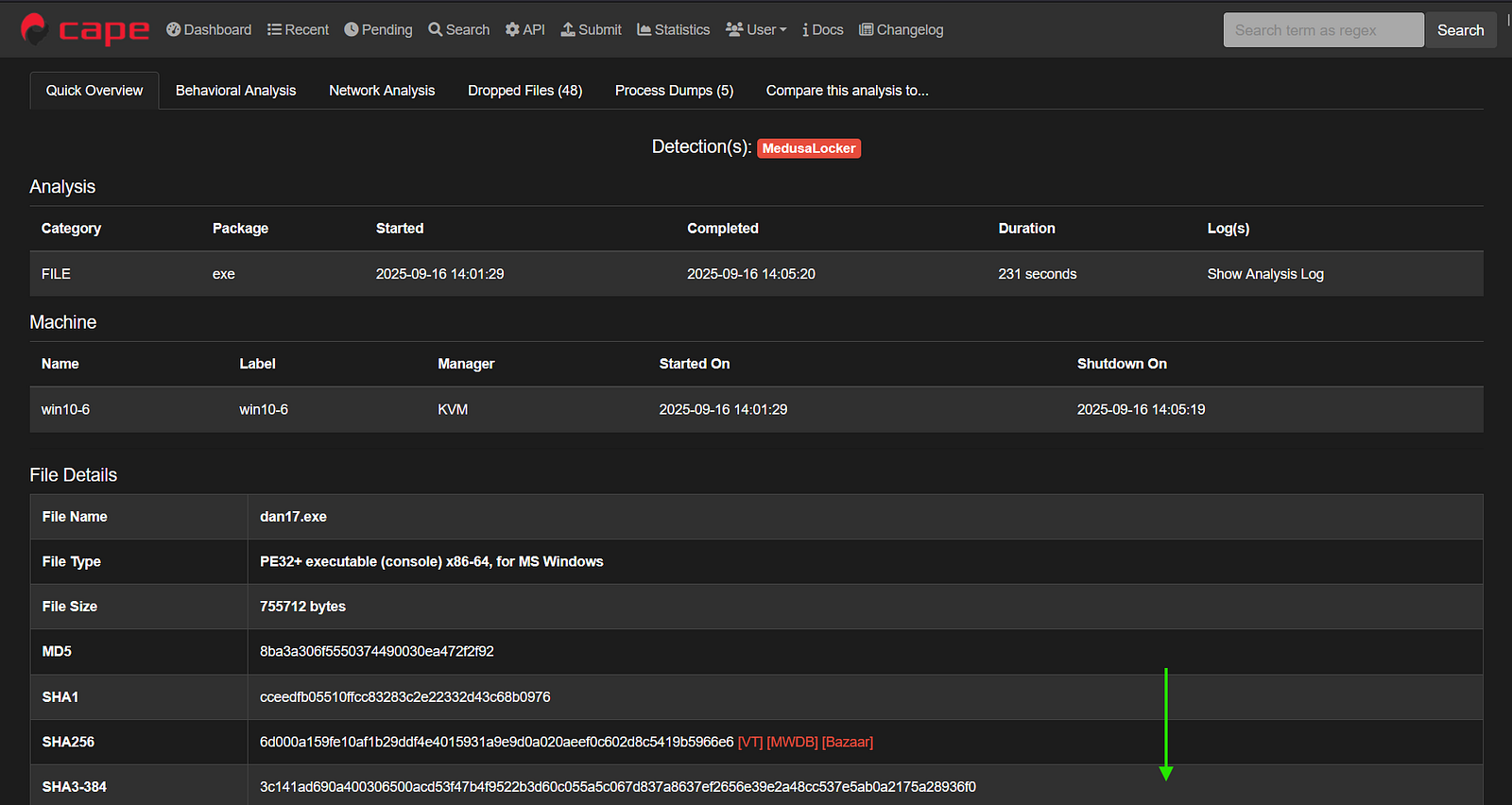The image size is (1512, 805).
Task: Click the 'File Details' section heading
Action: pos(74,475)
